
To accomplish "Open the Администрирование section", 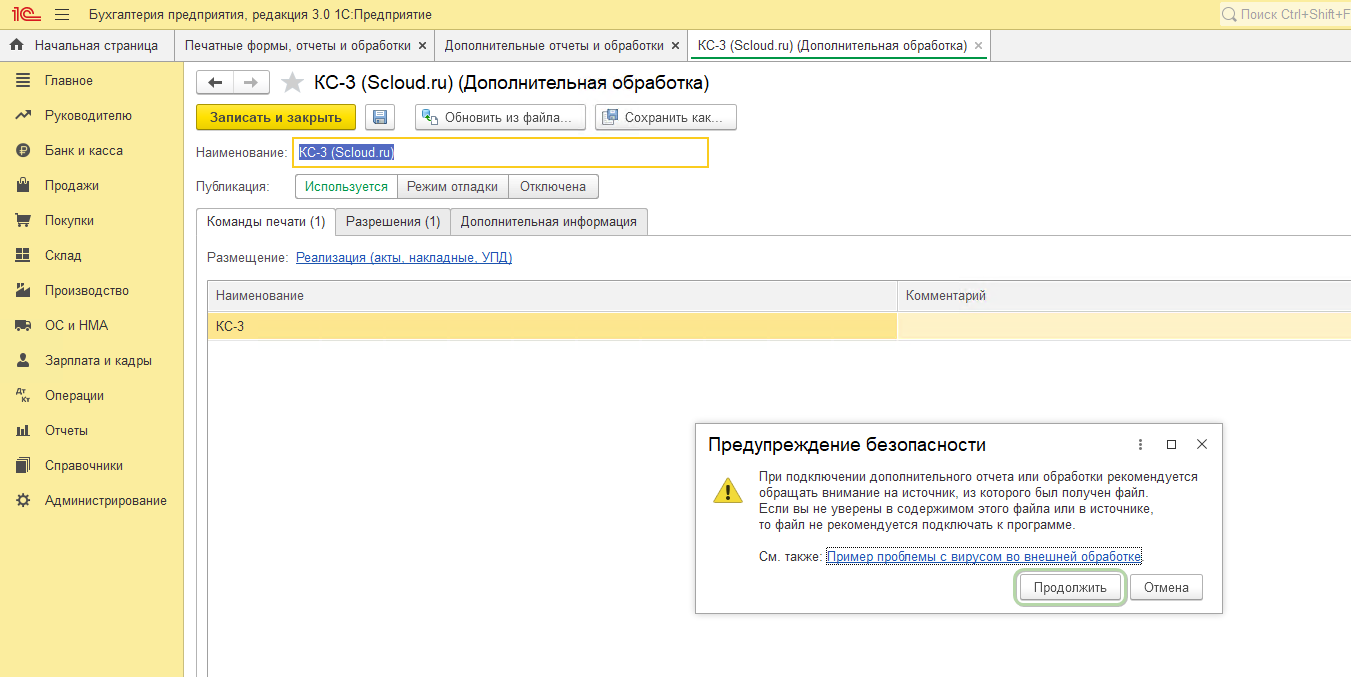I will (x=106, y=500).
